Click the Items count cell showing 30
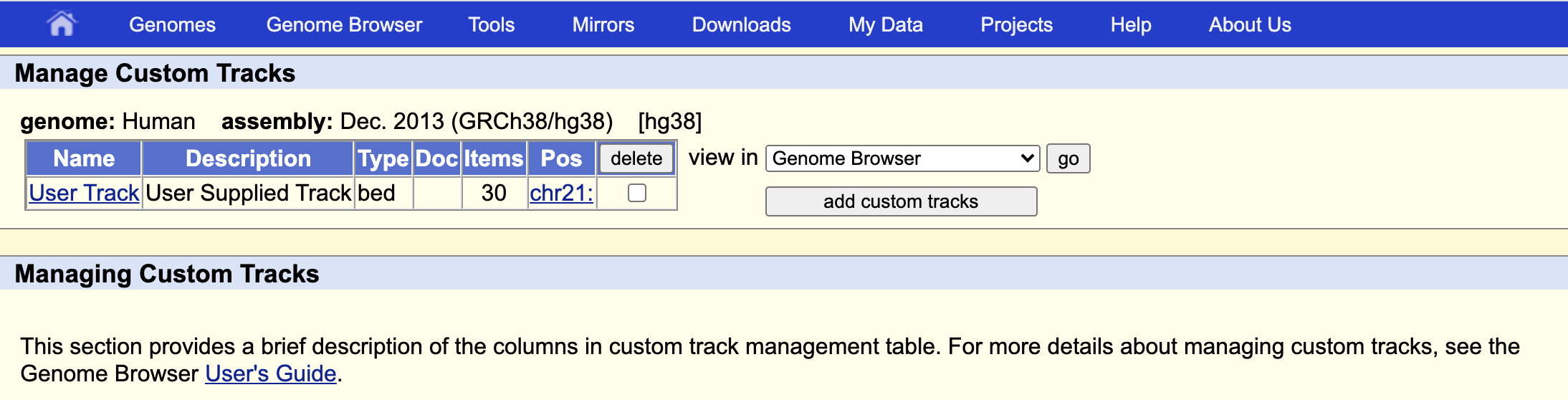This screenshot has width=1568, height=400. click(494, 193)
